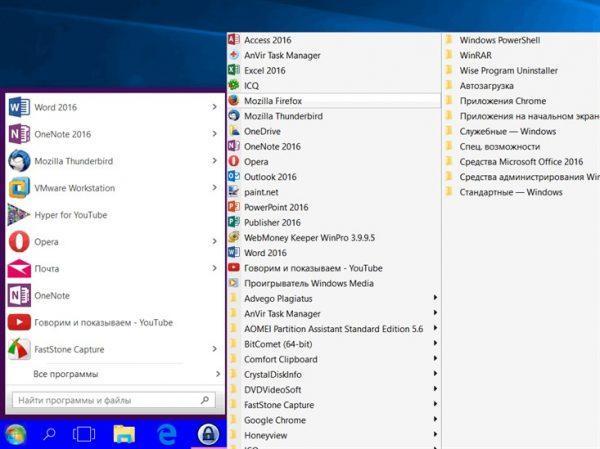The image size is (600, 449).
Task: Expand Word 2016 jump list arrow
Action: point(215,107)
